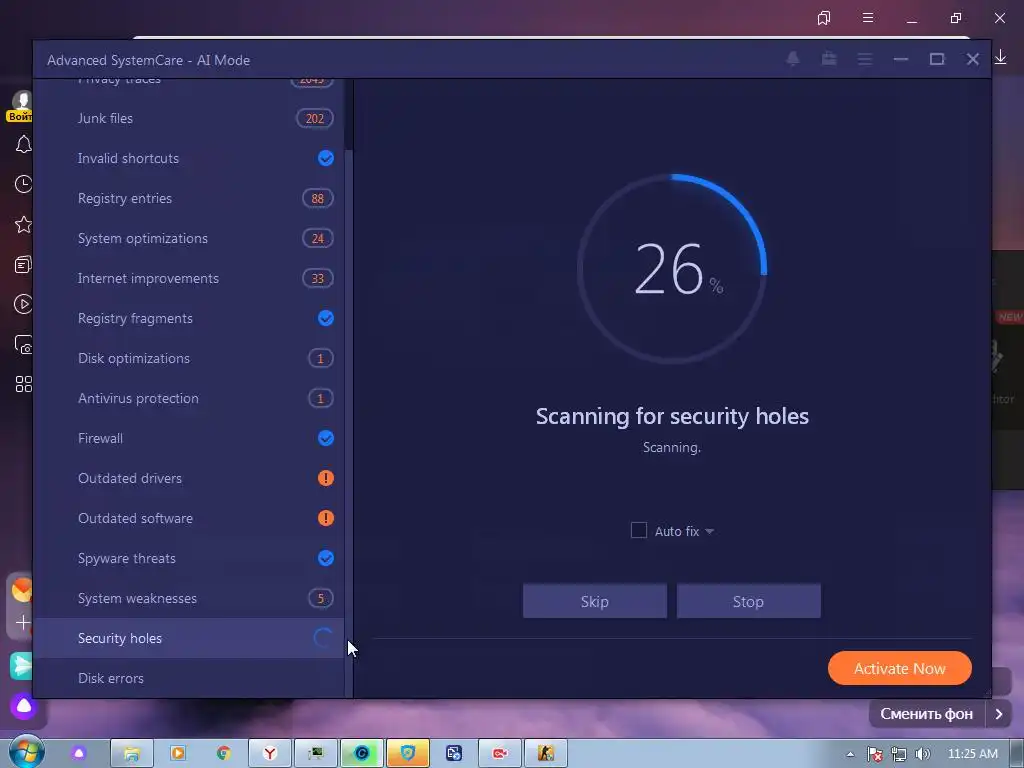Select System optimizations in the list
The image size is (1024, 768).
pos(188,238)
